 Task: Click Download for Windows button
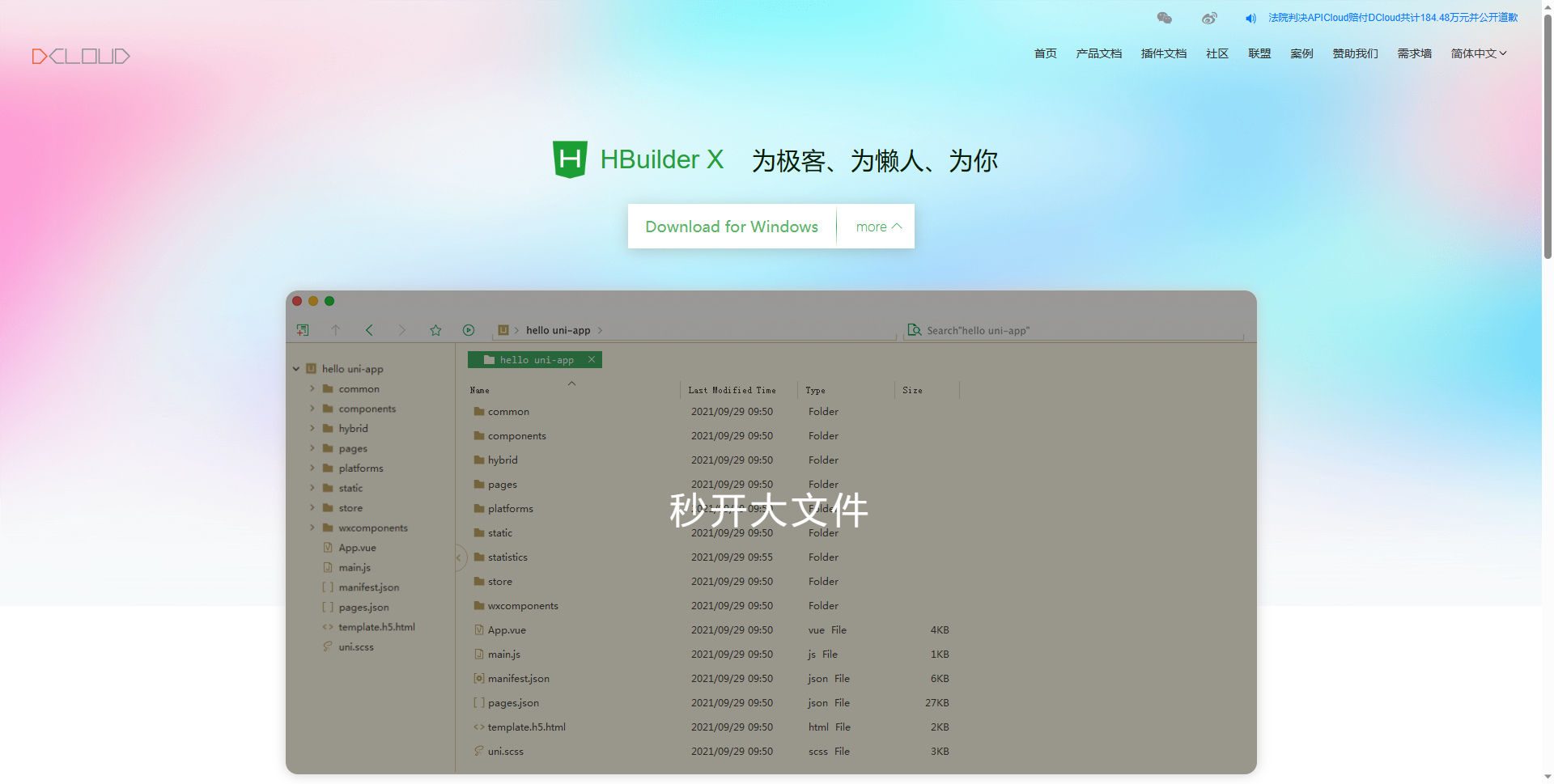click(x=731, y=227)
